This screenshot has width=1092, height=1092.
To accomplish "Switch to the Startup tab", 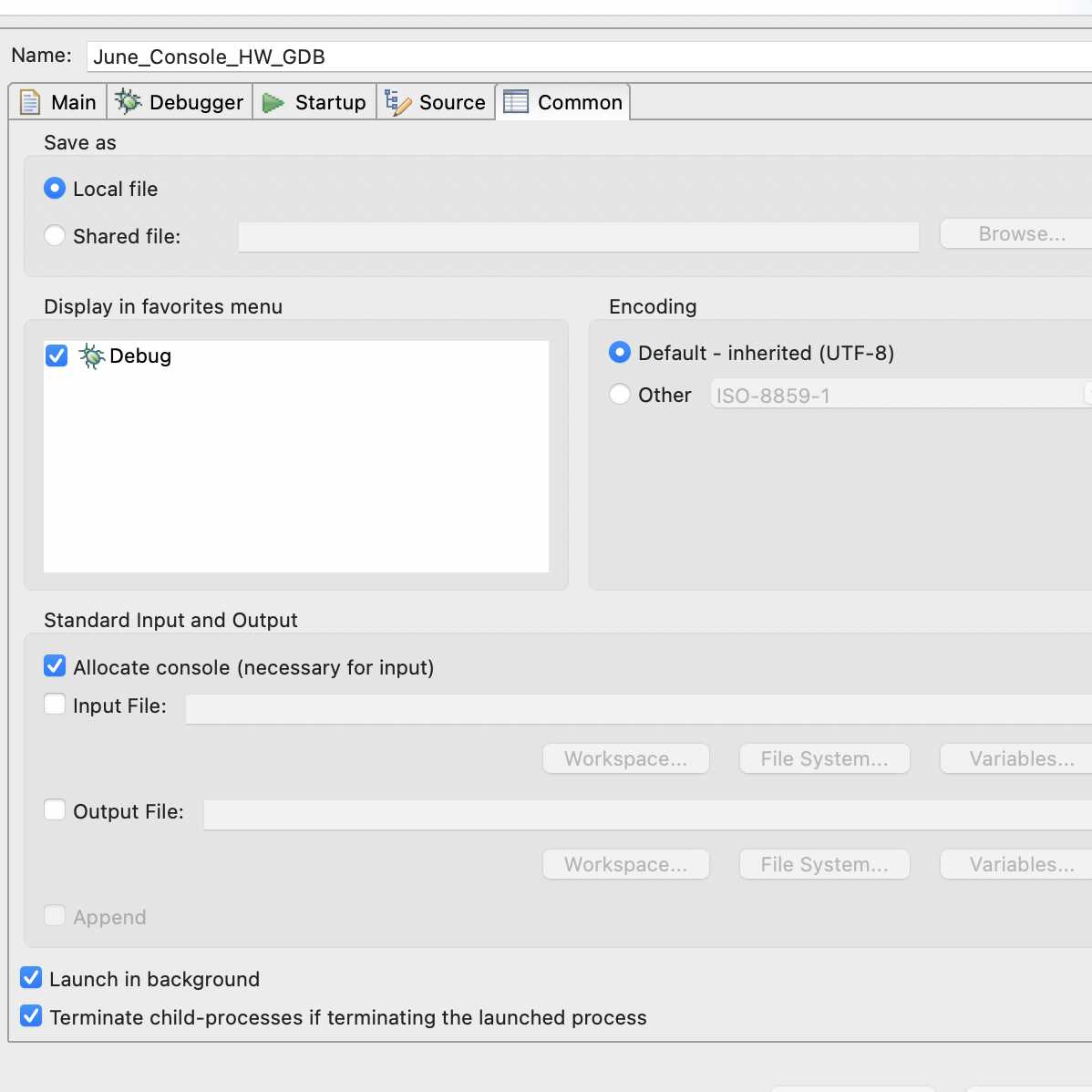I will click(x=314, y=102).
